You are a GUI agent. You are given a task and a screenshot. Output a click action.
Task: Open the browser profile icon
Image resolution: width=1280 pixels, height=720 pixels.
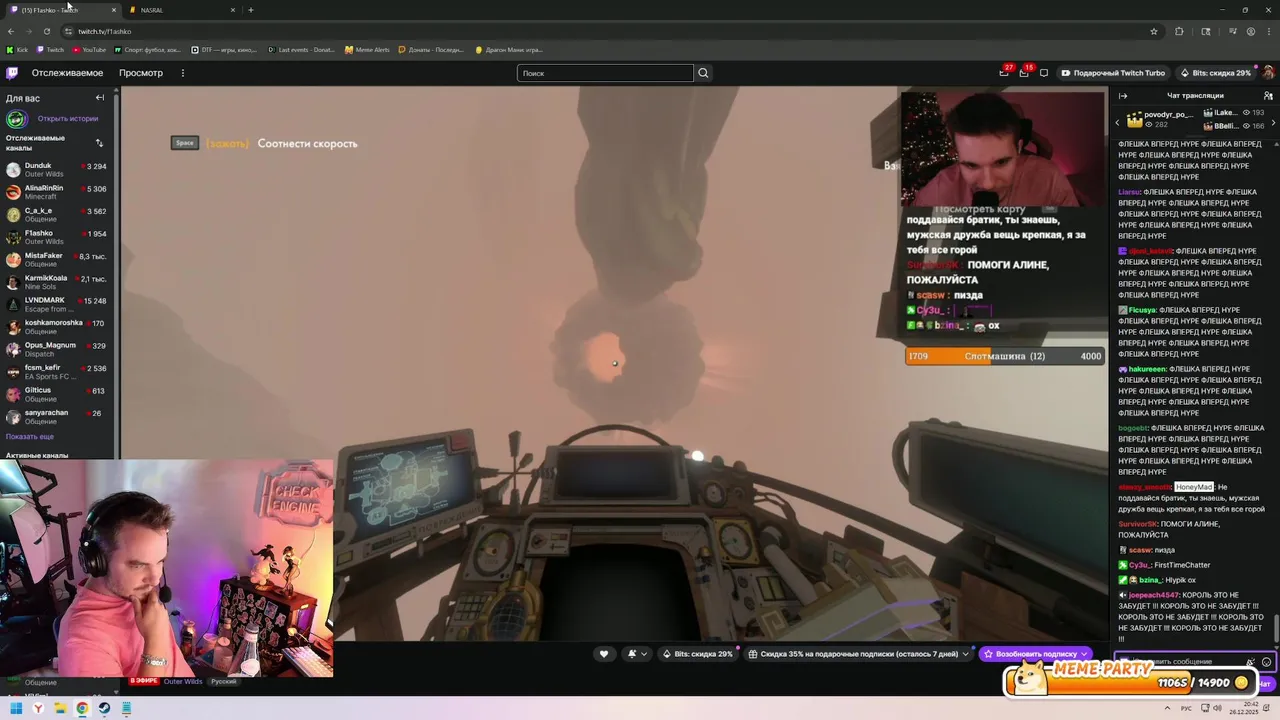1251,31
